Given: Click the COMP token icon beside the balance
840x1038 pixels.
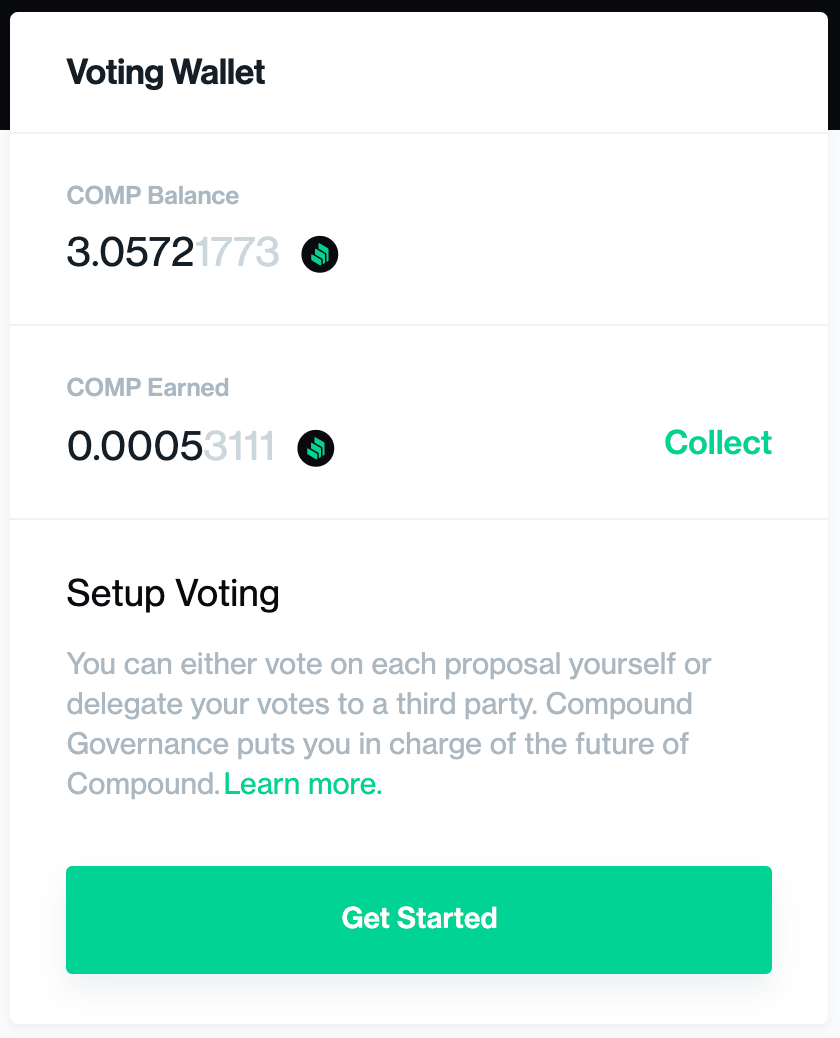Looking at the screenshot, I should (x=320, y=254).
